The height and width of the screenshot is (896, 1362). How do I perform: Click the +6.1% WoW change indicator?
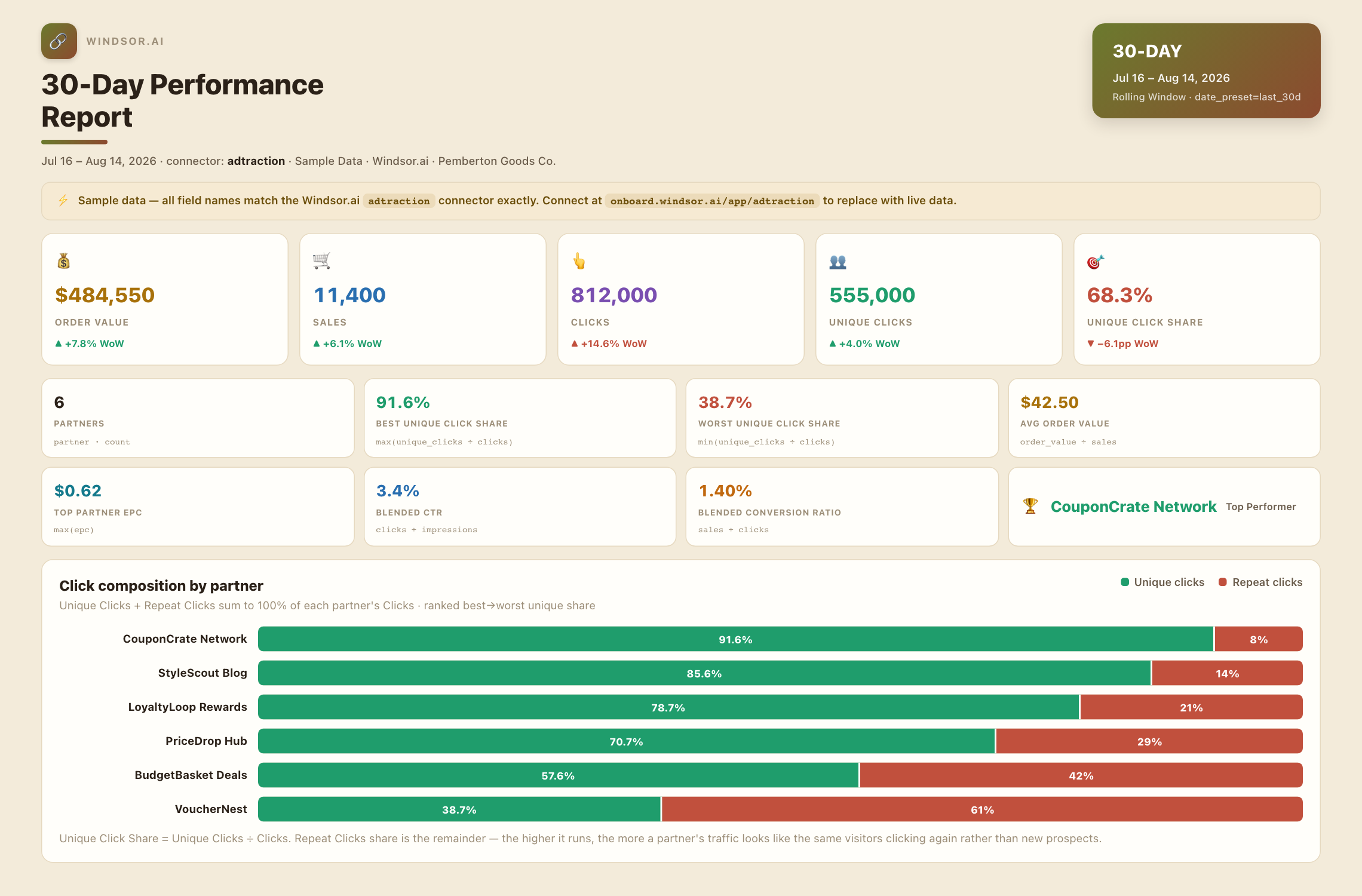tap(348, 343)
